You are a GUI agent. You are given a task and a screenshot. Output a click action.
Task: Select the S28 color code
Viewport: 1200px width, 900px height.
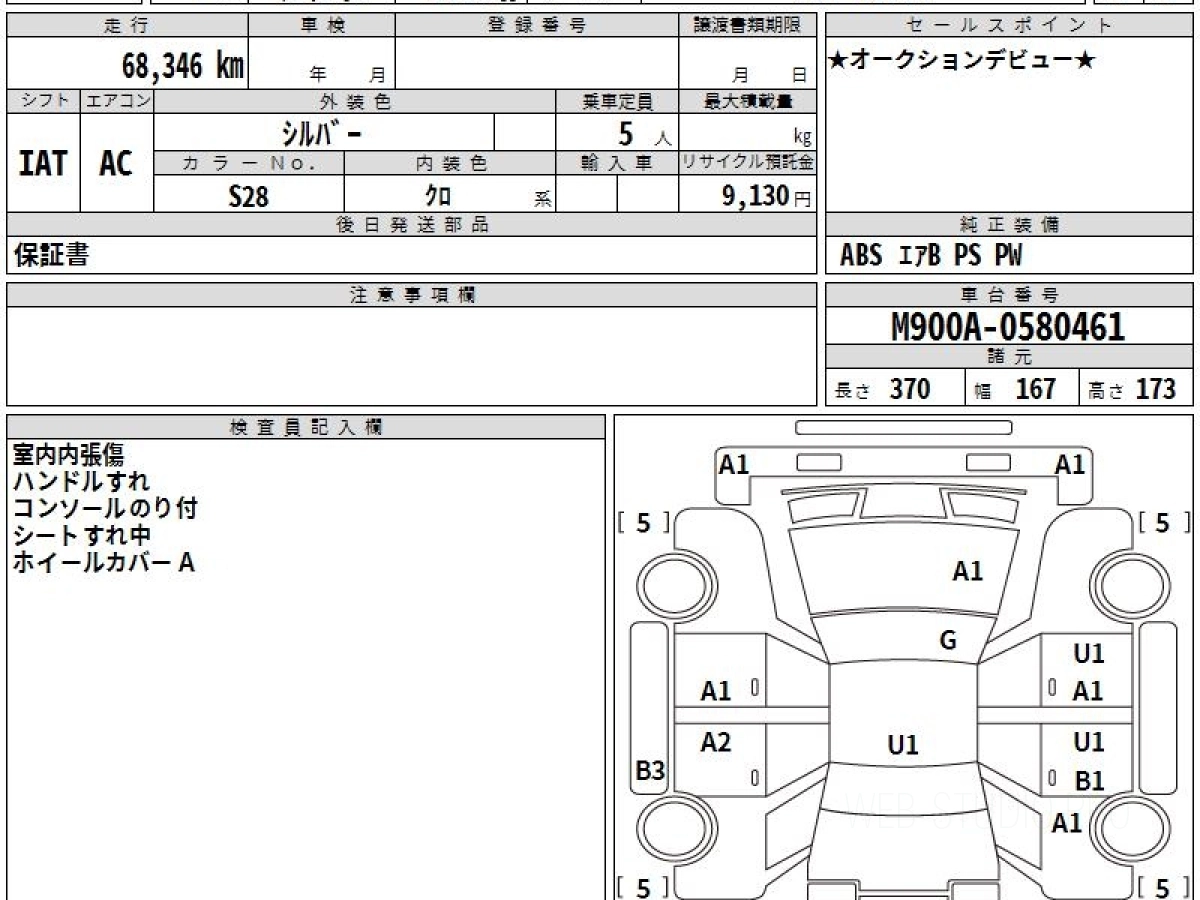coord(249,195)
